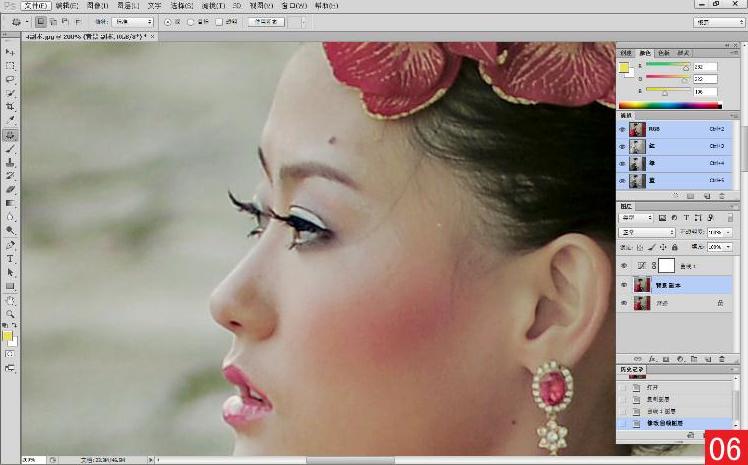Select the Pen tool
748x465 pixels.
[10, 245]
